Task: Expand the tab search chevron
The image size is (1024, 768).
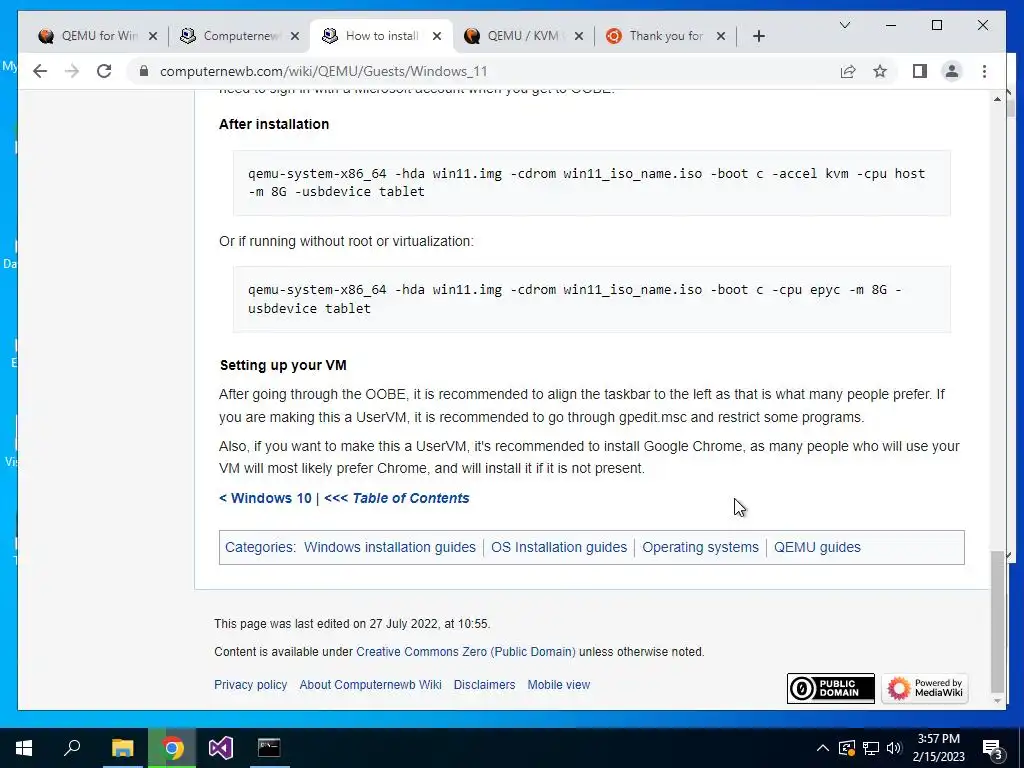Action: click(x=844, y=25)
